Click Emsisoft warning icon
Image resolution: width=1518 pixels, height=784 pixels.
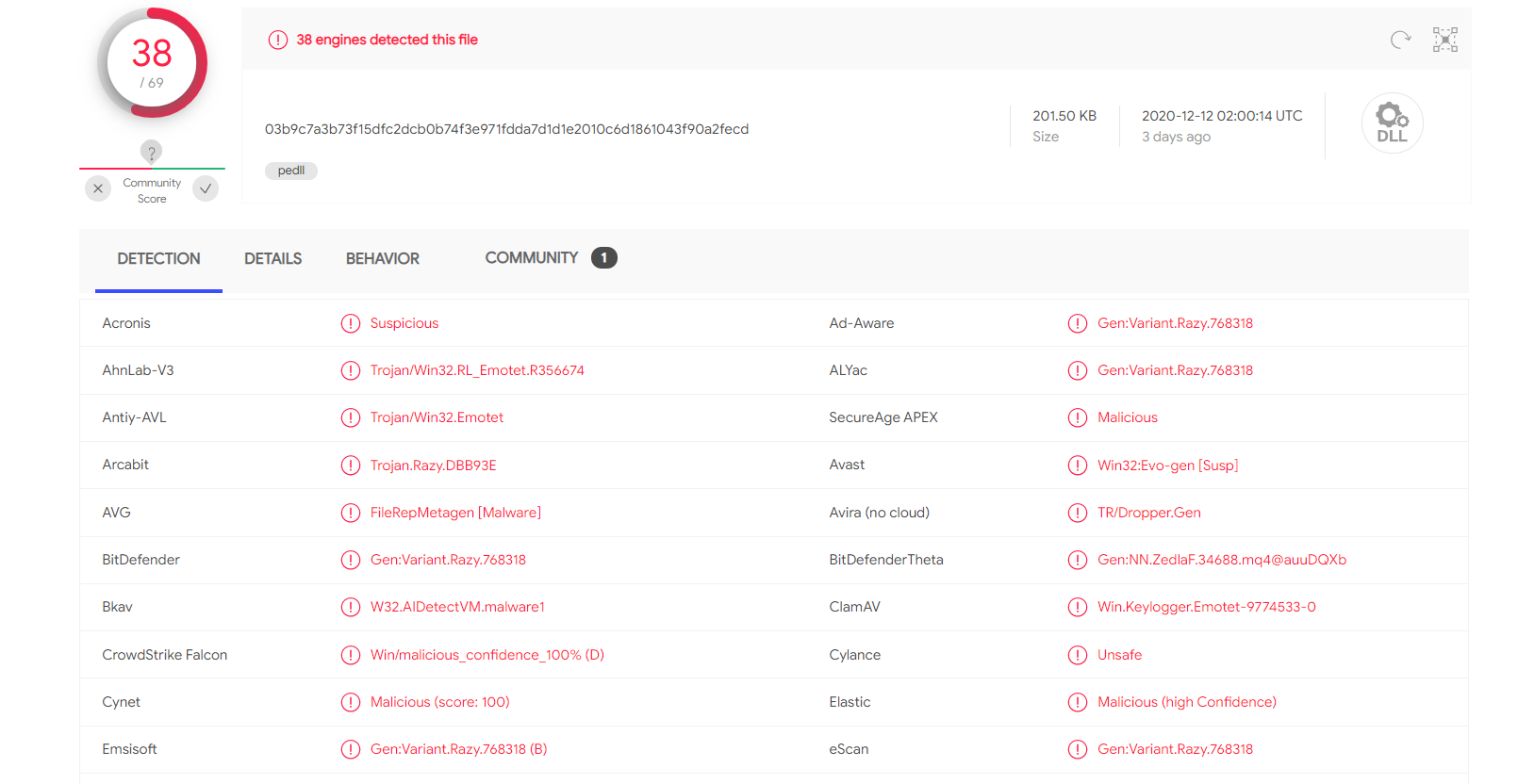(x=351, y=749)
